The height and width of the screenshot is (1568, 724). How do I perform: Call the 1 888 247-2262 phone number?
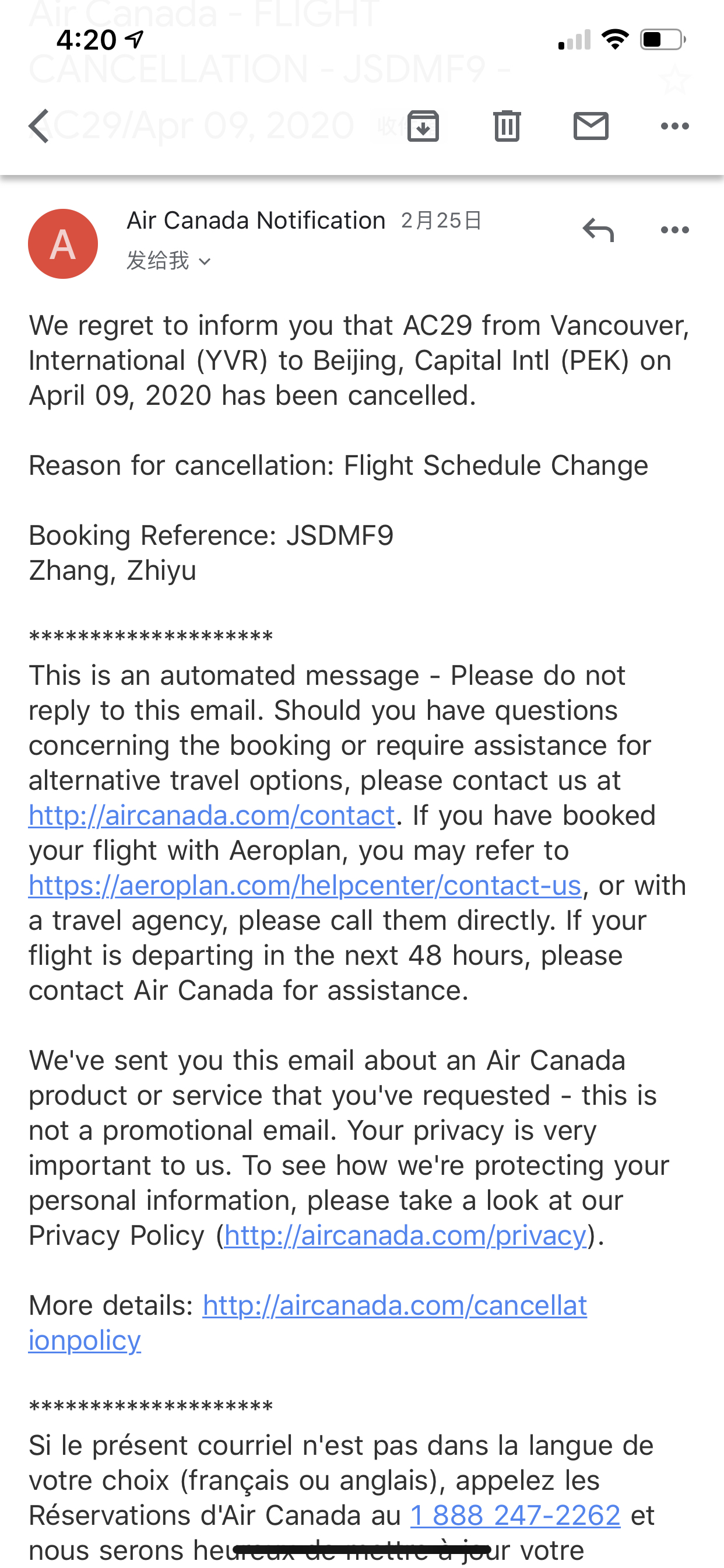[515, 1515]
